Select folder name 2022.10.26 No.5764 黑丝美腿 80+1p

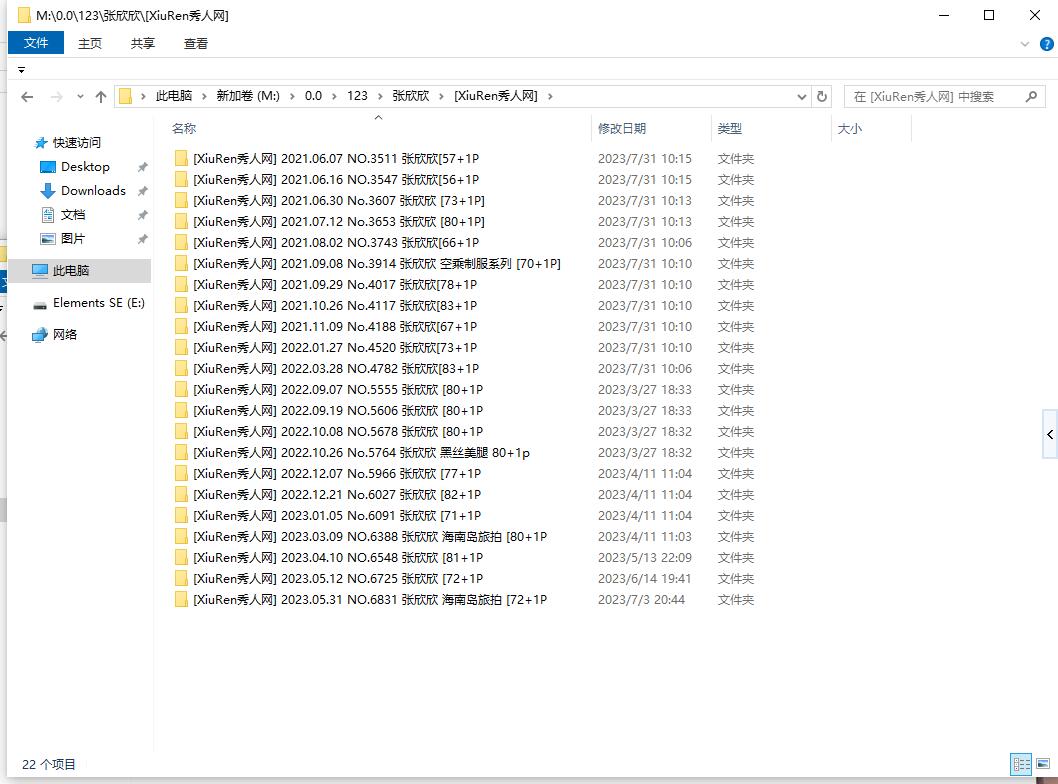click(x=362, y=453)
